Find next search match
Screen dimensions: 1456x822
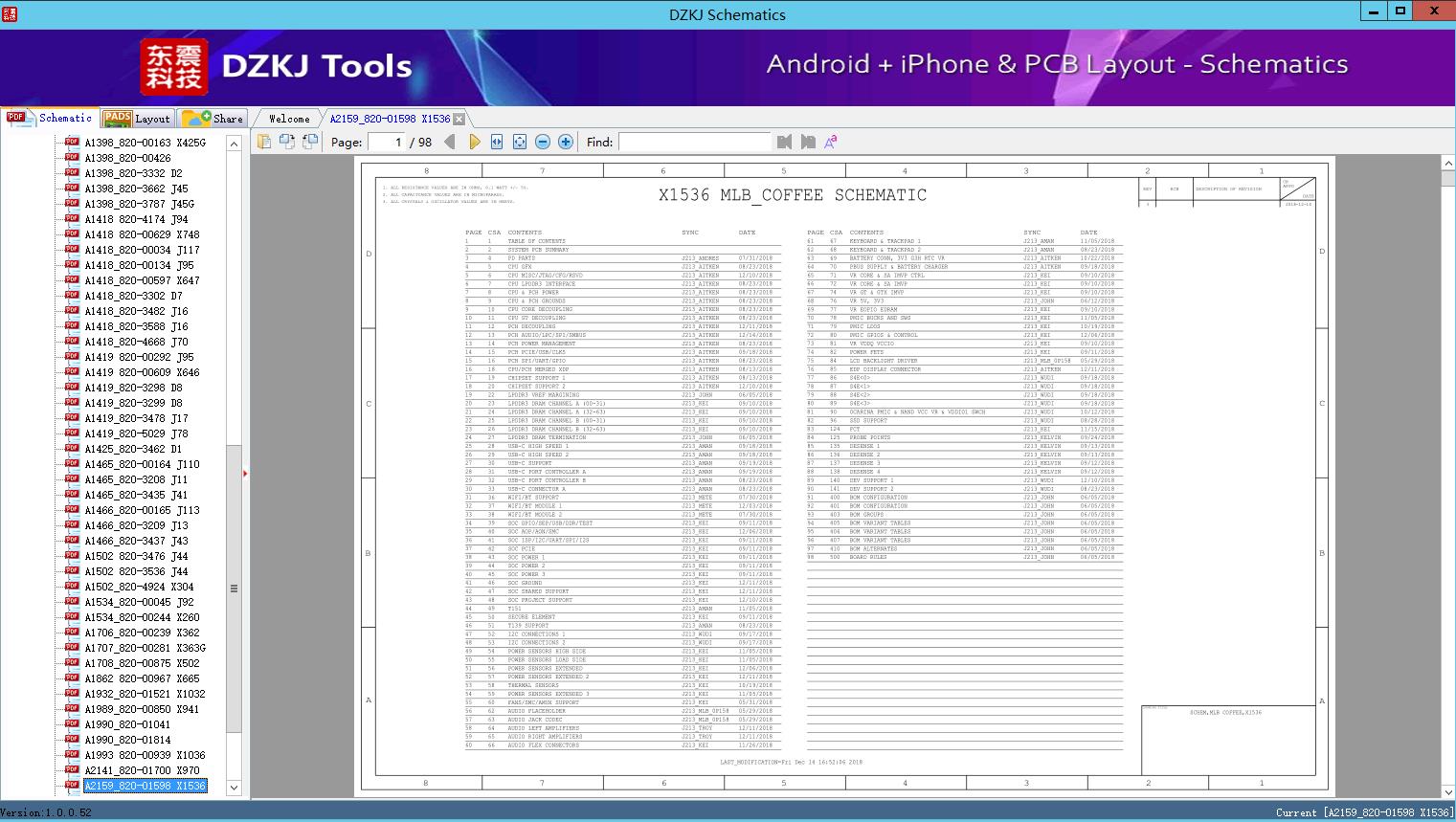click(808, 142)
